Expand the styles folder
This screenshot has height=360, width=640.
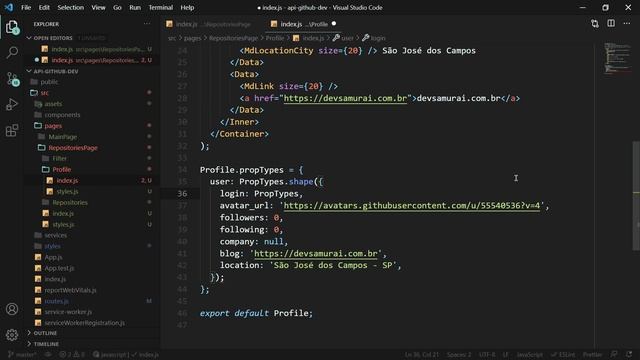[48, 246]
